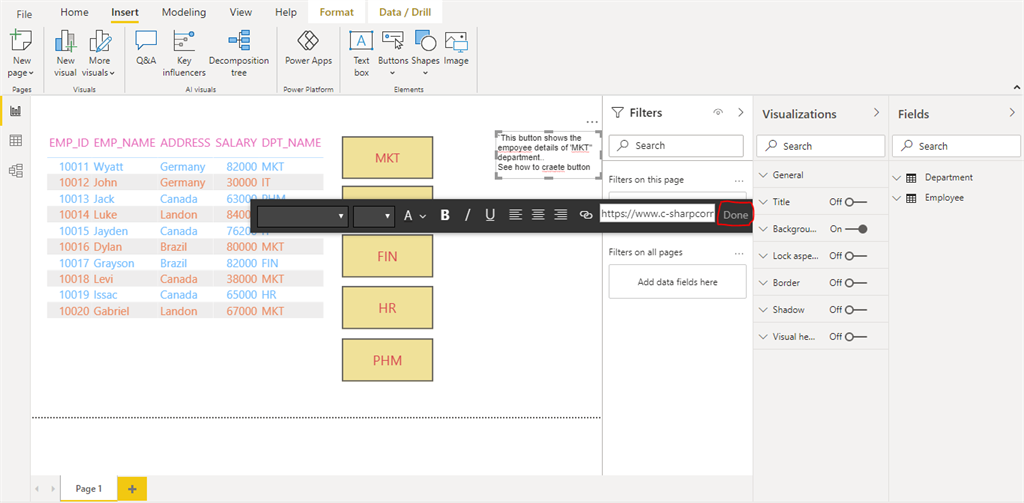This screenshot has height=503, width=1024.
Task: Enable the Border switch
Action: [856, 283]
